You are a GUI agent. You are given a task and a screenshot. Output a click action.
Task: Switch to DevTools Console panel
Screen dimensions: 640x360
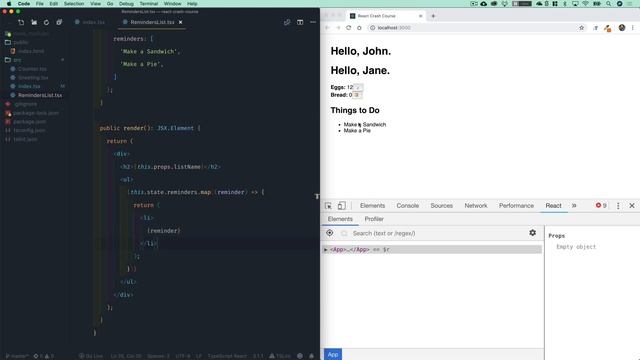coord(407,206)
